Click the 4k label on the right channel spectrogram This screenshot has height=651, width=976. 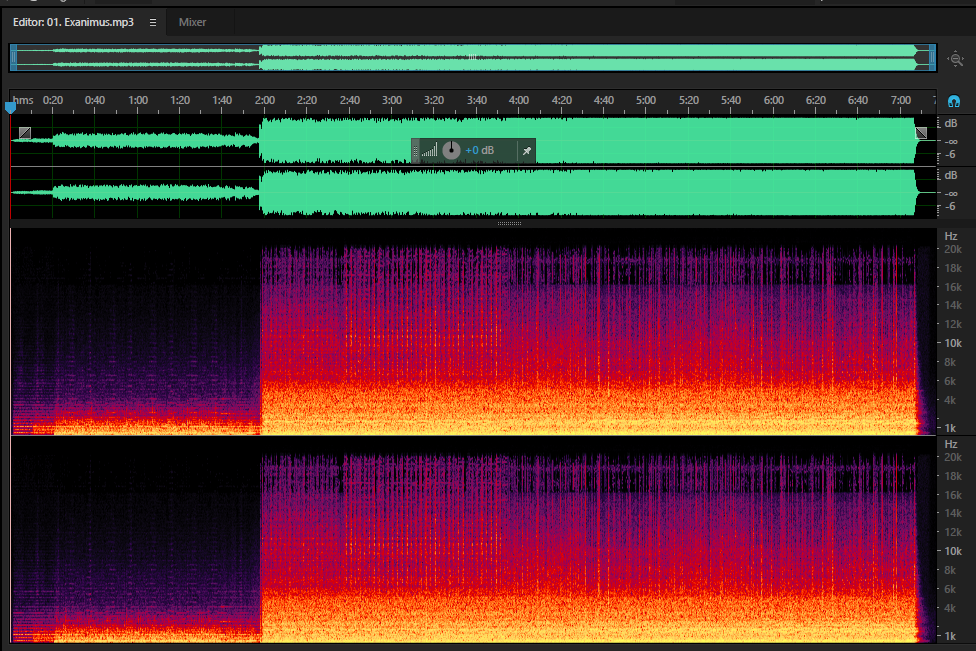click(949, 607)
